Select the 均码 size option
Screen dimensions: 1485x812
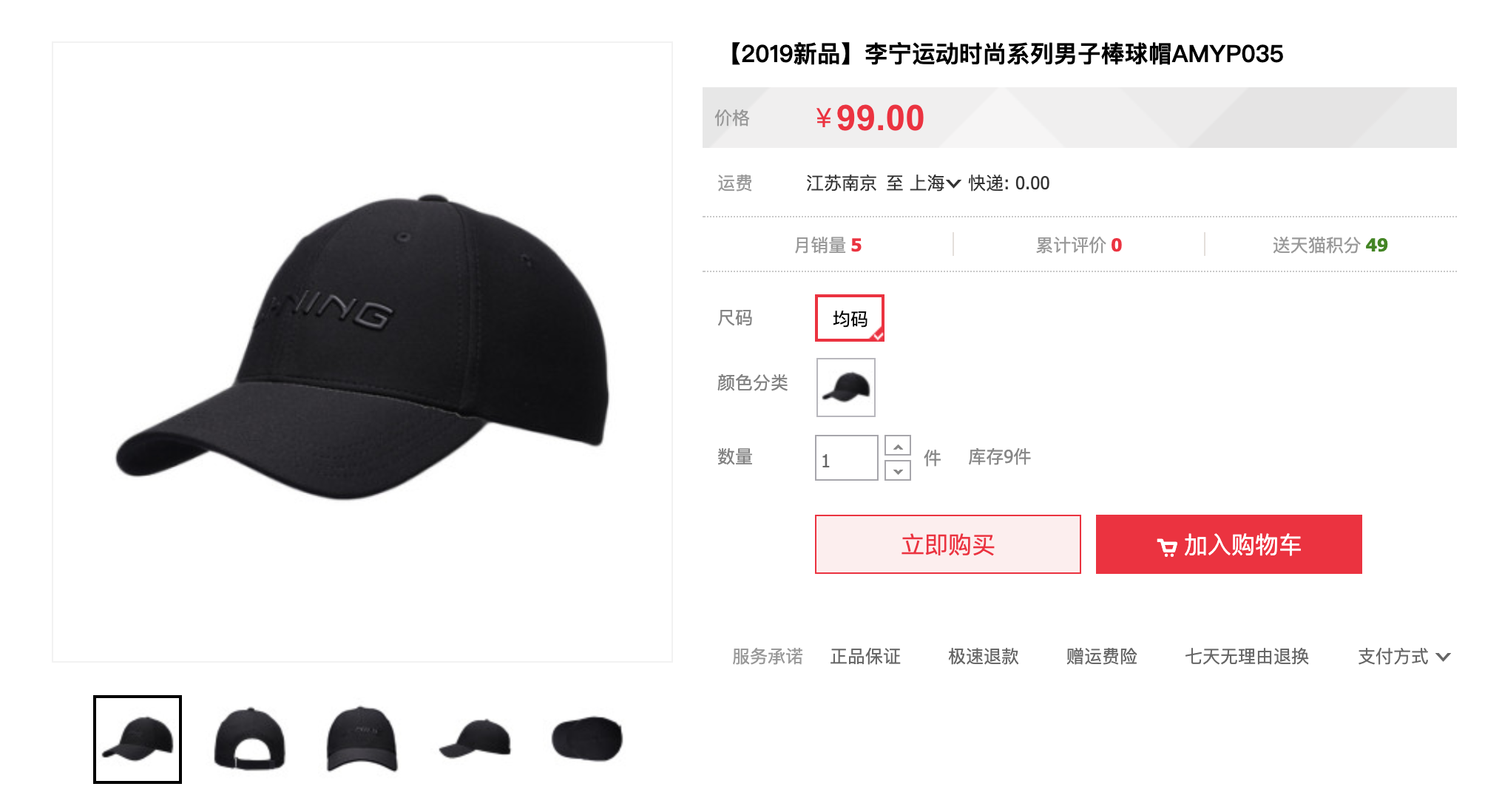(x=850, y=318)
